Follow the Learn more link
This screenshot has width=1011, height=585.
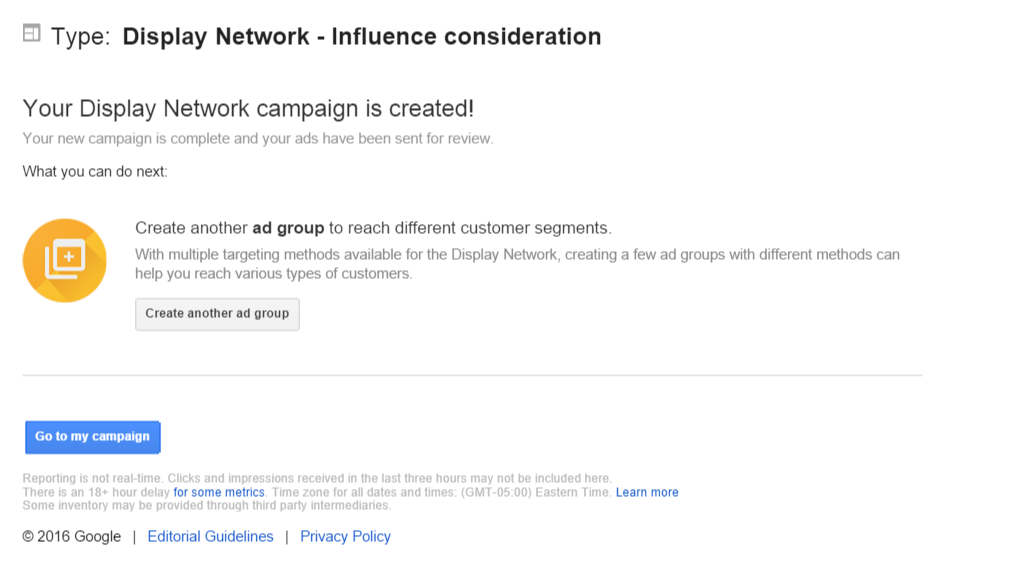(647, 492)
